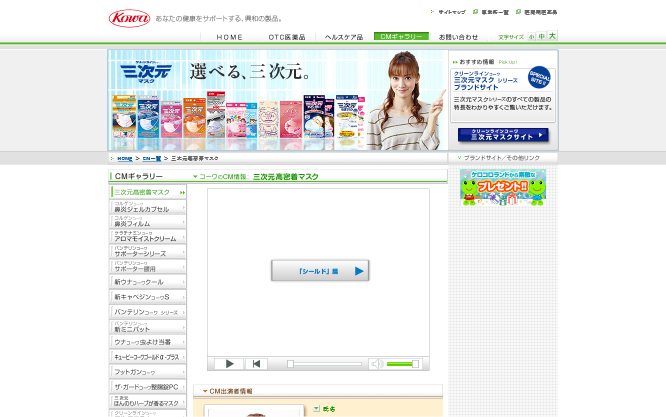Select ほんのりハーブが香るマスク in the sidebar
The height and width of the screenshot is (417, 666).
click(x=148, y=401)
